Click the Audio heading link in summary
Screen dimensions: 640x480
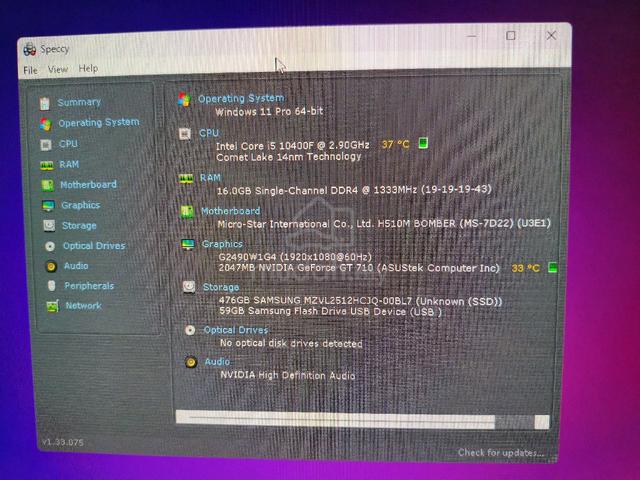(217, 362)
